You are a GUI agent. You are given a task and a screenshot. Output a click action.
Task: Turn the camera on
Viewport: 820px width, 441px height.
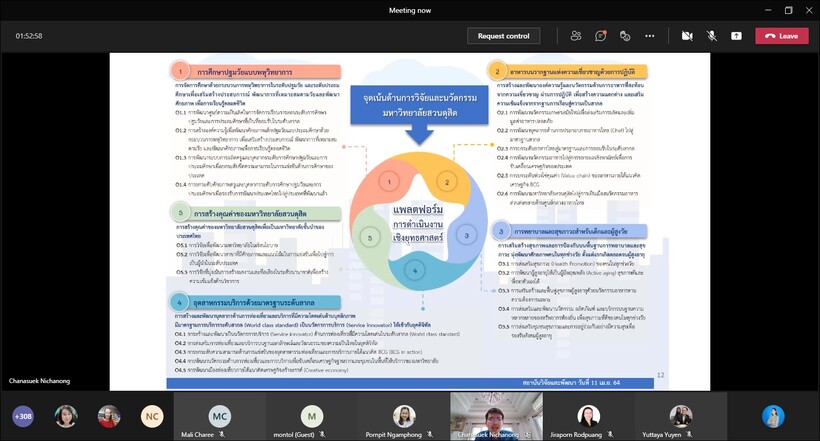[x=687, y=36]
